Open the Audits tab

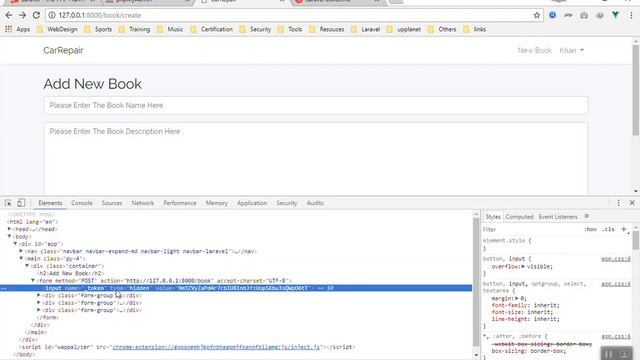(315, 203)
